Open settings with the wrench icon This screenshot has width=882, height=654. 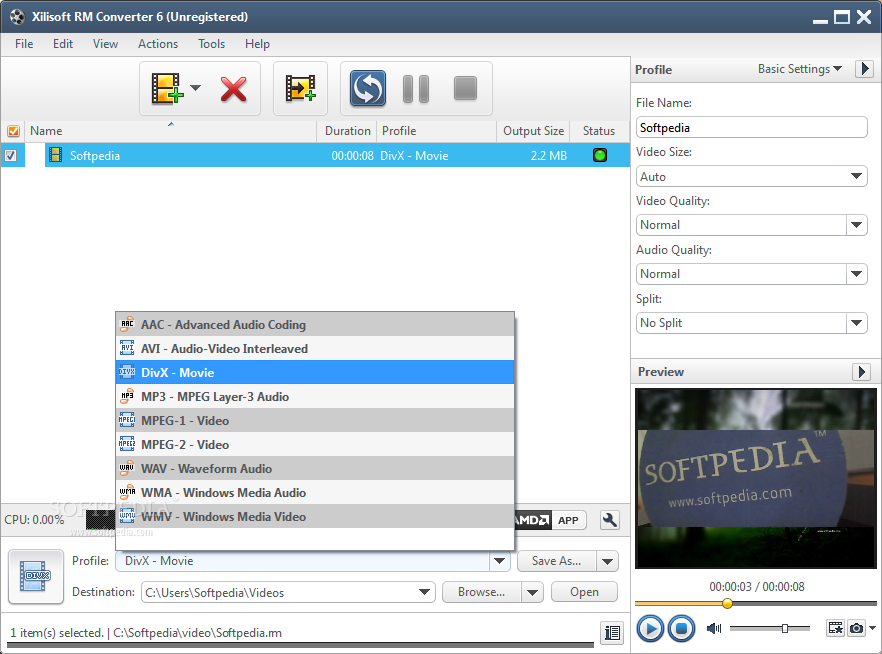[x=610, y=520]
